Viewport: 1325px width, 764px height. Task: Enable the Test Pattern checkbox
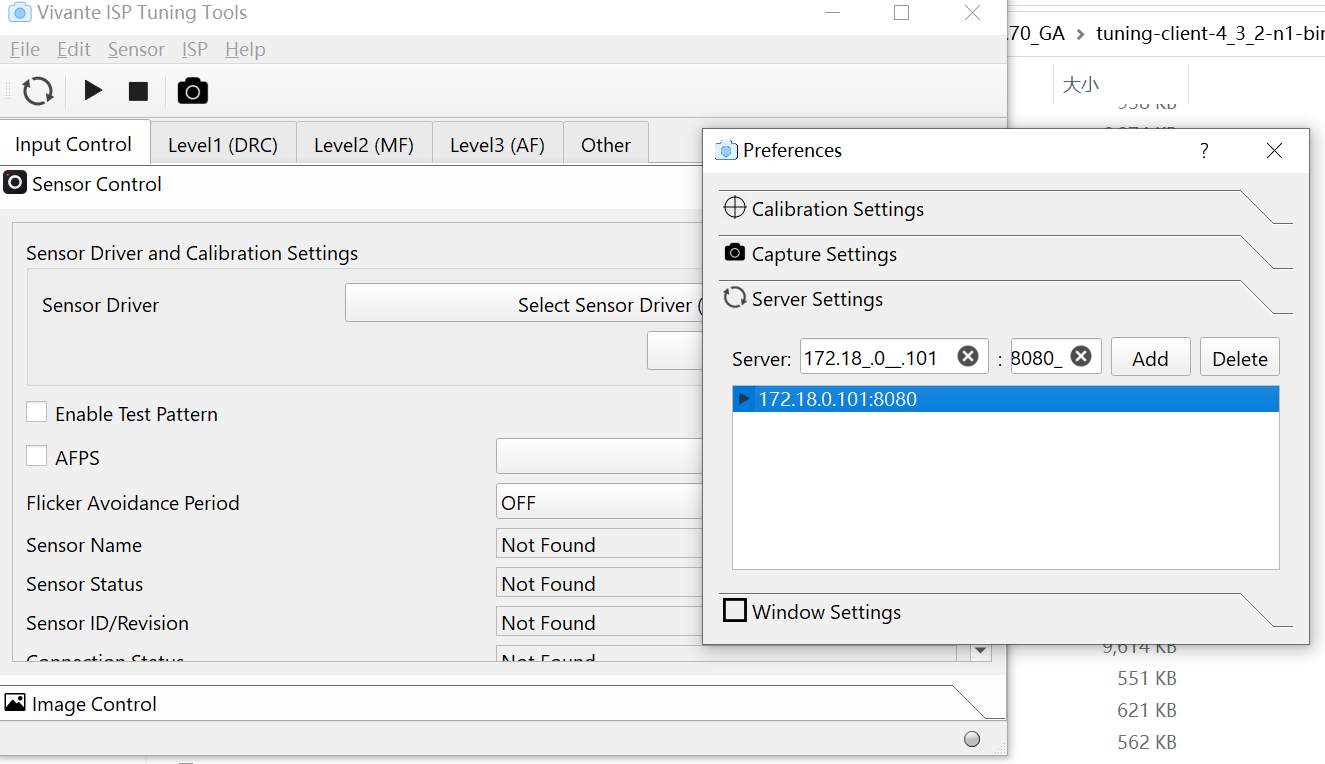37,411
